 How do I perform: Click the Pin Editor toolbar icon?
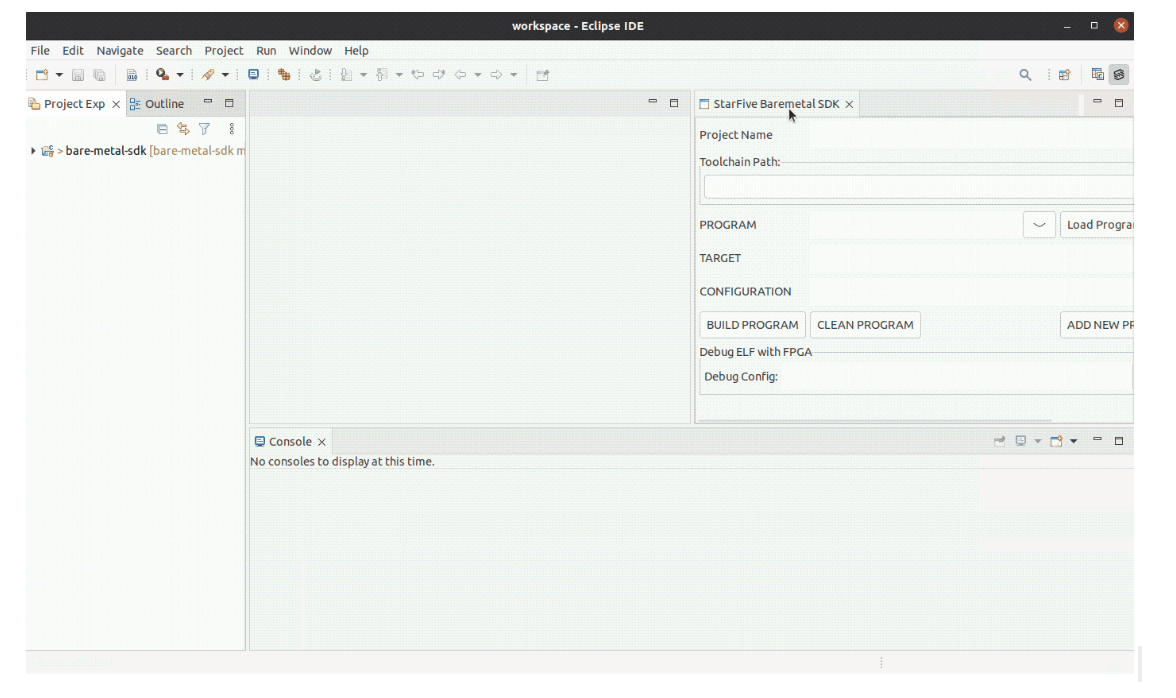pos(543,75)
